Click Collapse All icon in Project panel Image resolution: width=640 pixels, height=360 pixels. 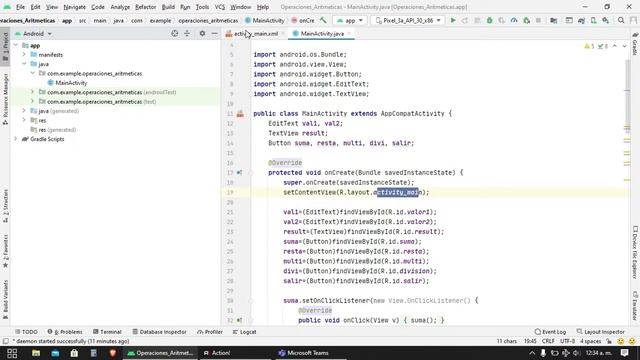click(x=187, y=33)
